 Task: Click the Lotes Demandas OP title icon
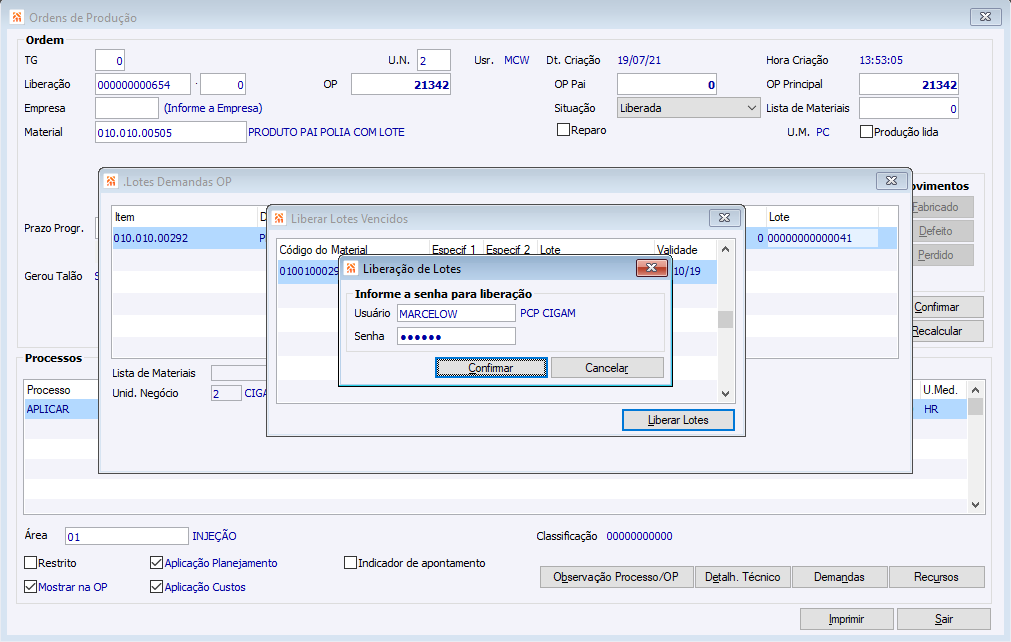pyautogui.click(x=111, y=182)
